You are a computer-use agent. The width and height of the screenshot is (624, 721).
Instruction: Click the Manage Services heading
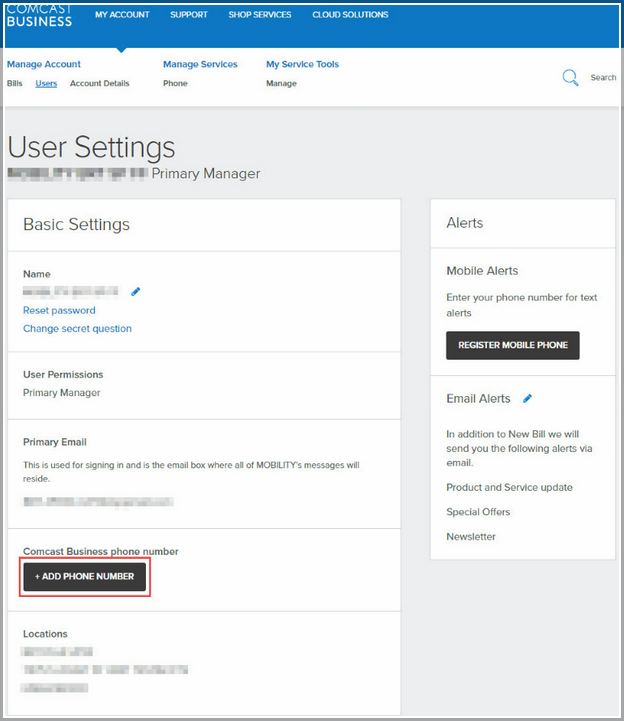point(200,64)
